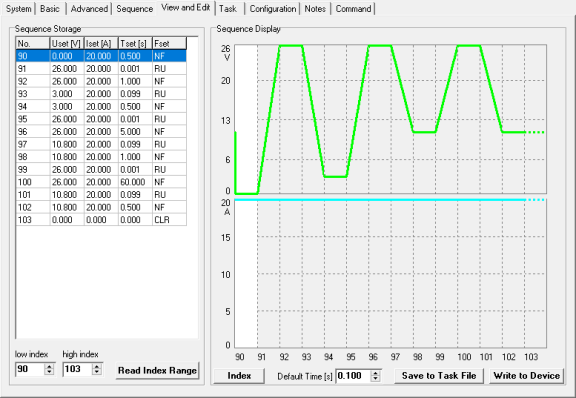Open the Command tab

click(x=353, y=9)
